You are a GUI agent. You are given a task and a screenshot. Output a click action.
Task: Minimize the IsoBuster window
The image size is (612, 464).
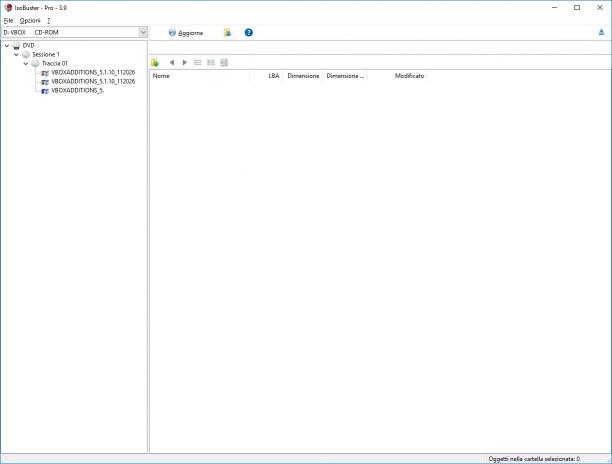[x=555, y=7]
